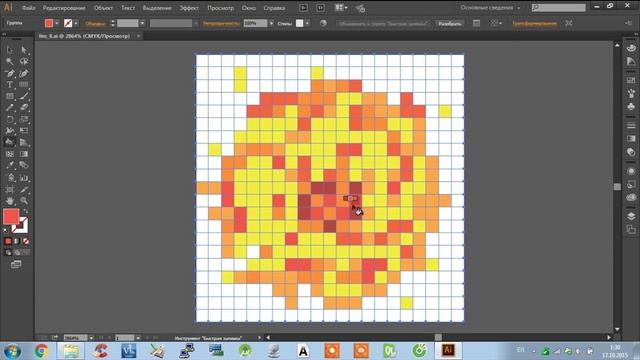Switch paint mode to Gradient

(x=17, y=241)
